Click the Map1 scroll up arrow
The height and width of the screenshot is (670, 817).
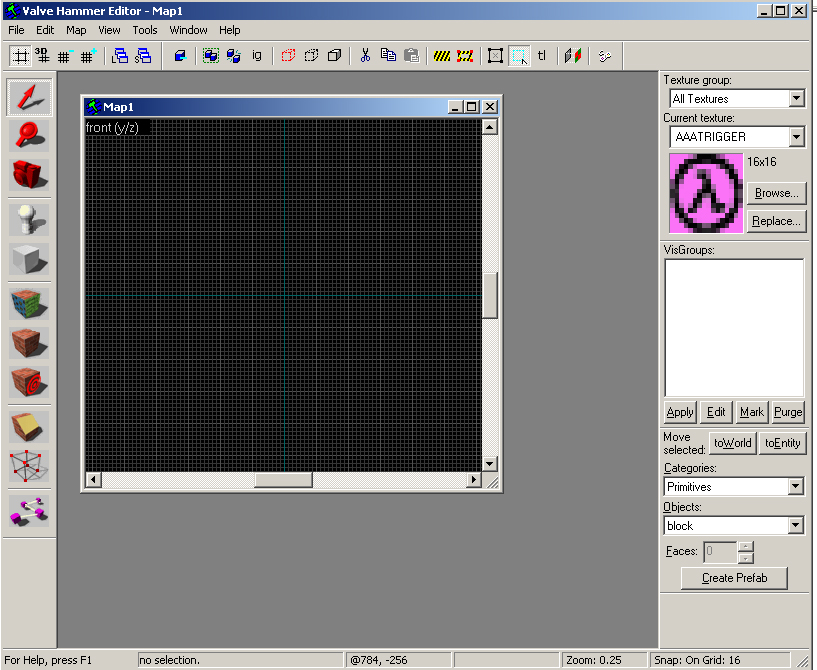(x=490, y=127)
